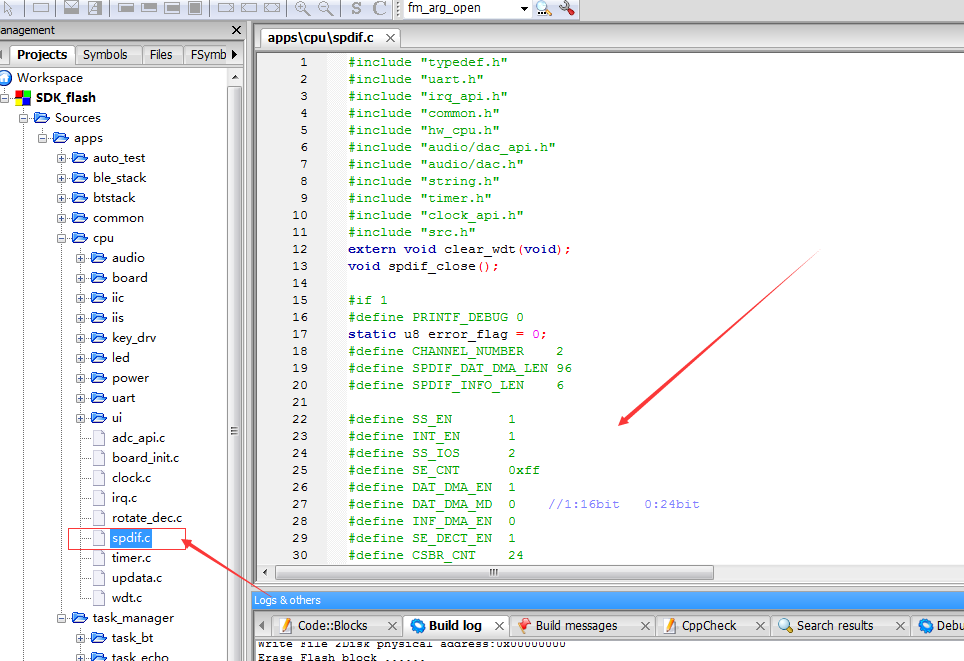Image resolution: width=964 pixels, height=661 pixels.
Task: Select spdif.c in the project tree
Action: pos(131,538)
